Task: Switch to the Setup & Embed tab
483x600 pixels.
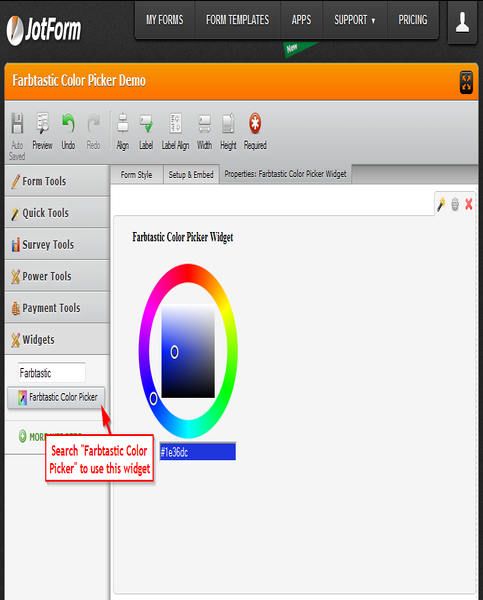Action: point(191,175)
